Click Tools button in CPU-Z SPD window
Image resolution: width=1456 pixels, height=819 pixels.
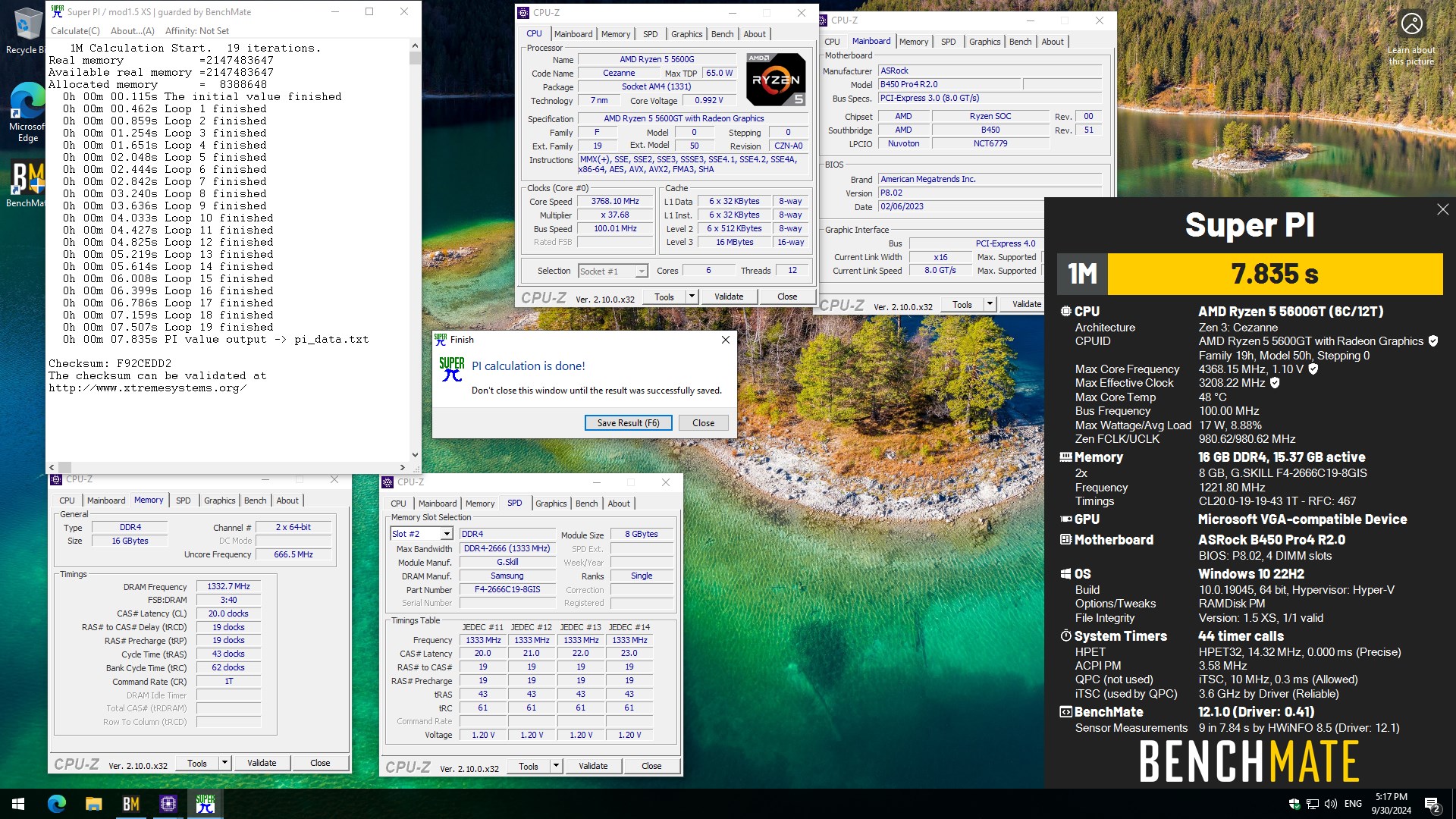[529, 766]
